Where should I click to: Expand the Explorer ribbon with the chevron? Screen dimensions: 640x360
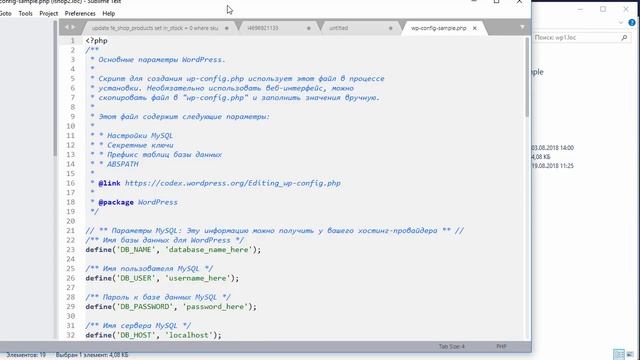click(620, 23)
